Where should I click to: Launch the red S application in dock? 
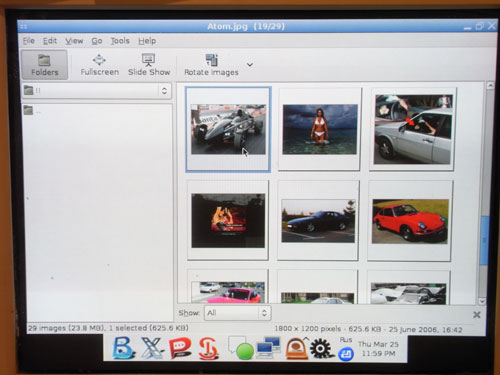point(208,348)
